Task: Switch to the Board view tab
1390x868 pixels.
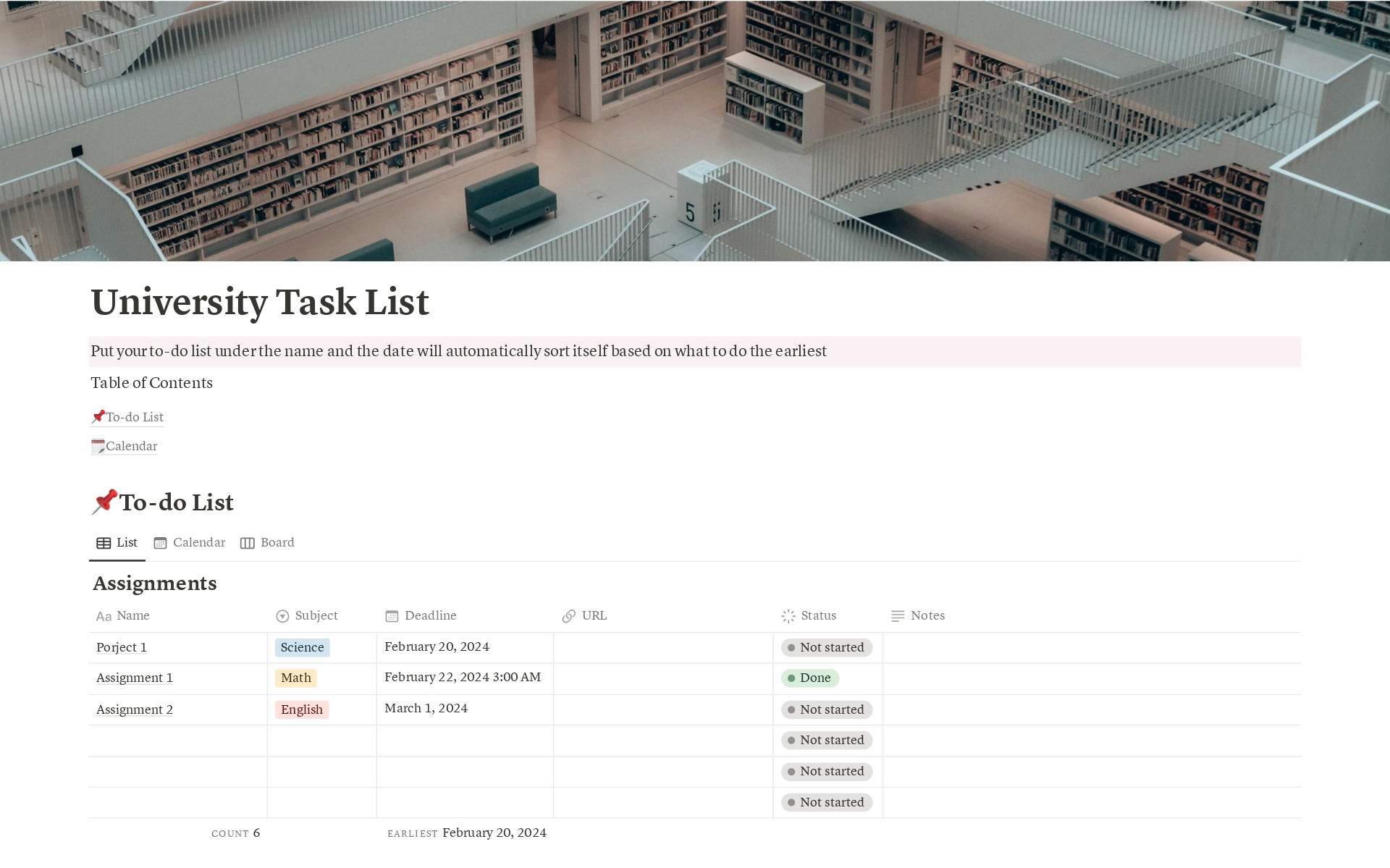Action: coord(277,542)
